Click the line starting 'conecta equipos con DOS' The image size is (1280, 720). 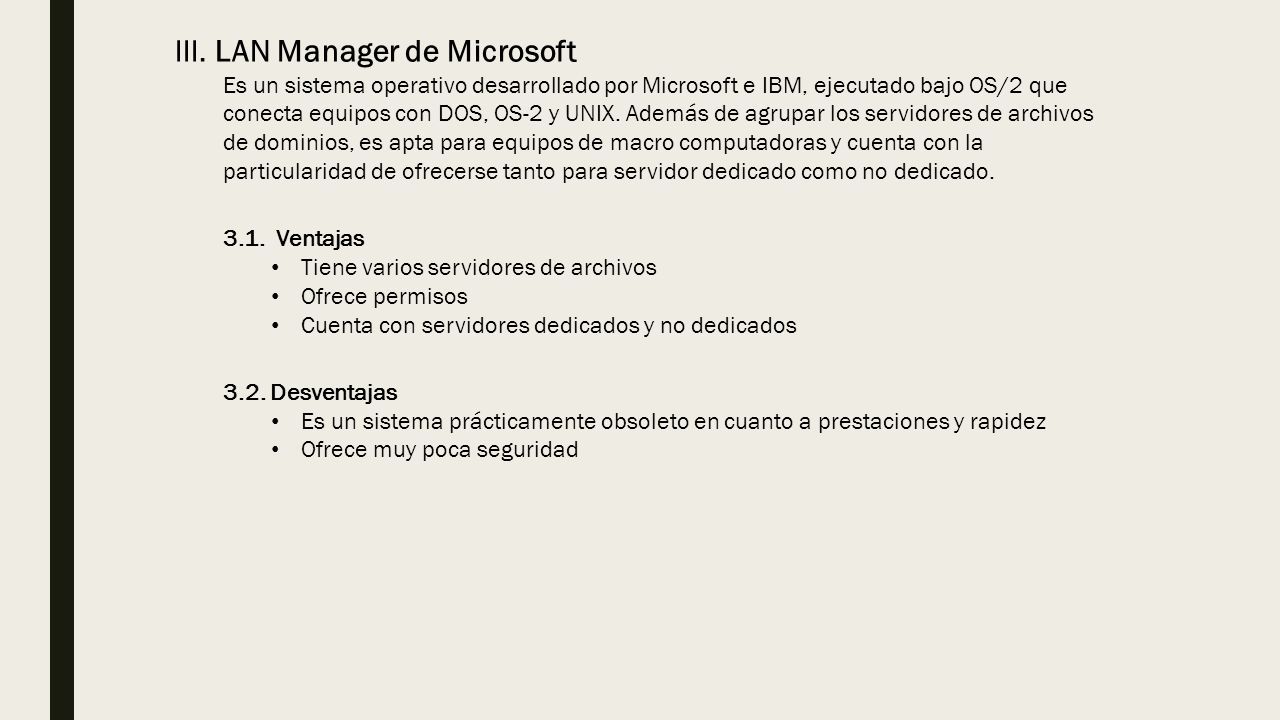[658, 113]
